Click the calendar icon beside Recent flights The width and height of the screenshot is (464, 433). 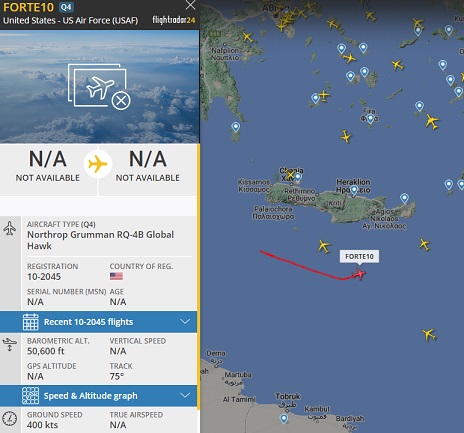(31, 322)
